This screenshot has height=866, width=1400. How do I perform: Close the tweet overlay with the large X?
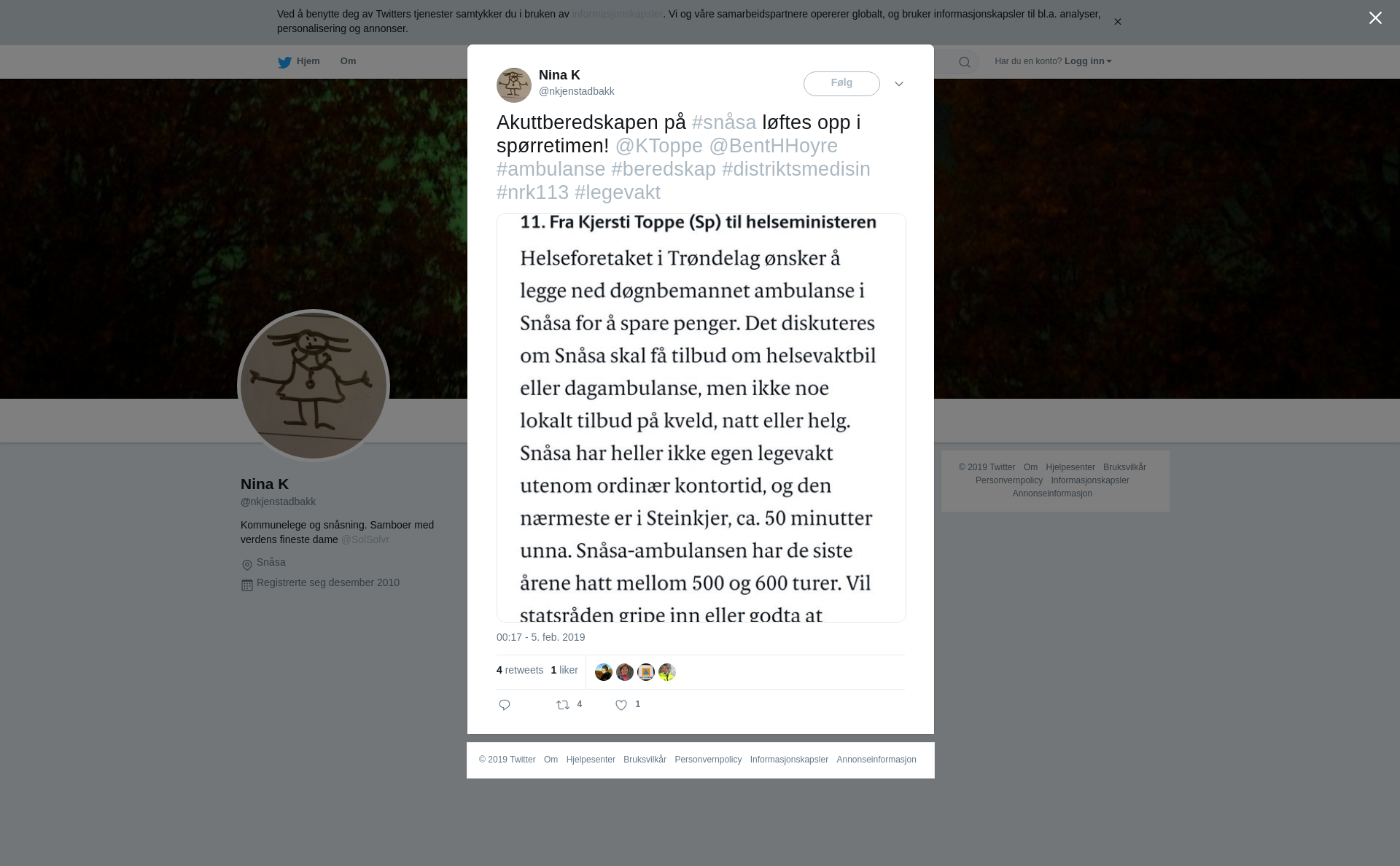coord(1375,18)
